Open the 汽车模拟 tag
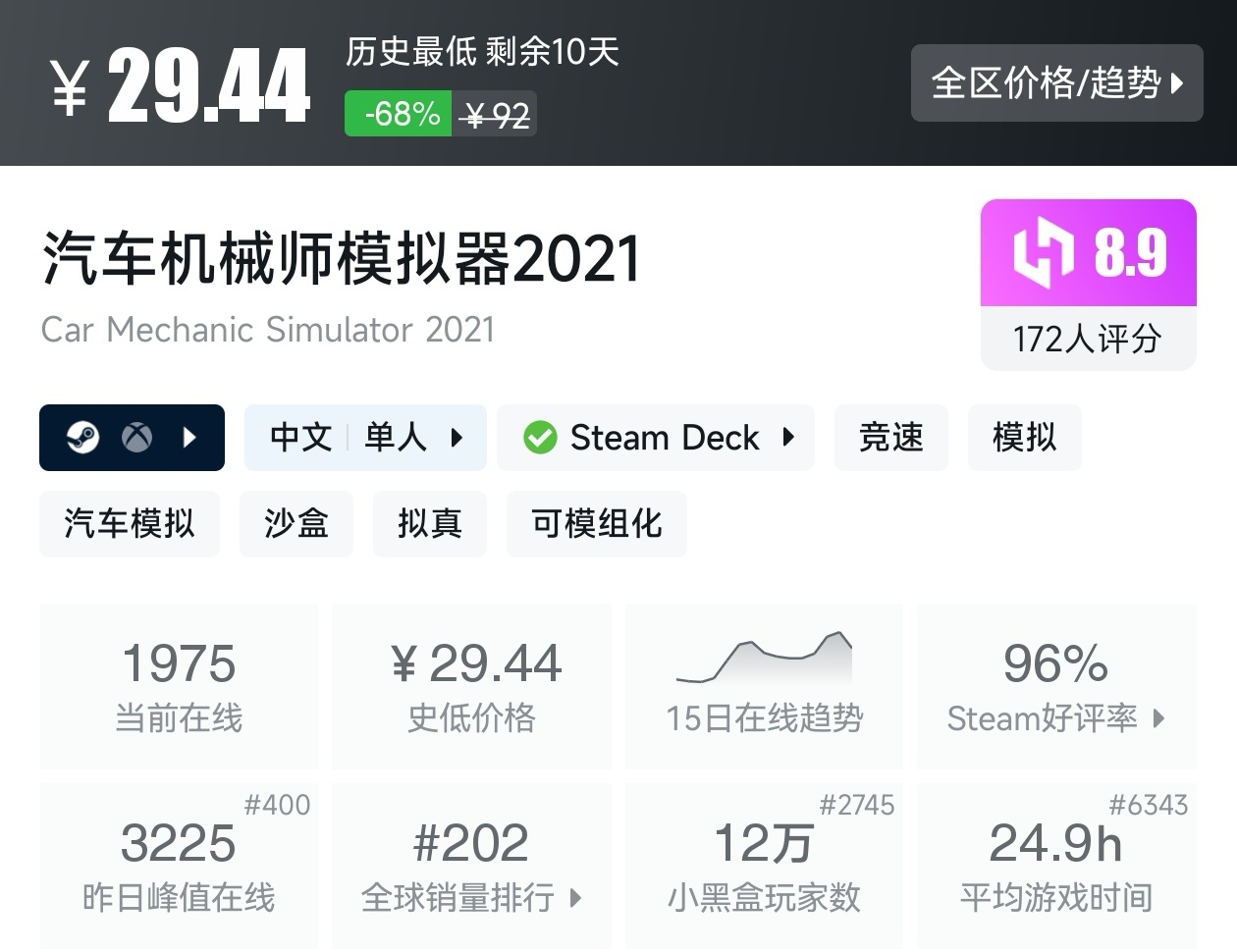The image size is (1237, 952). click(x=129, y=524)
